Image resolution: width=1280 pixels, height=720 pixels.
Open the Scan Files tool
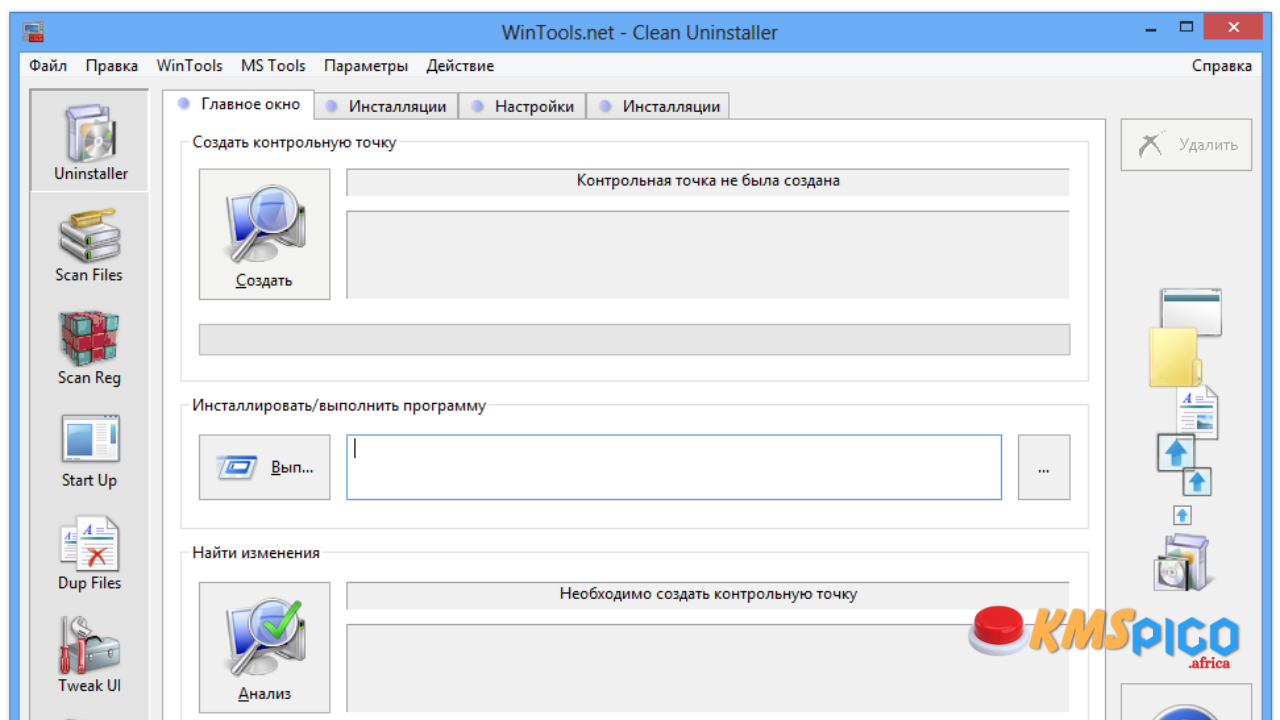click(x=89, y=245)
